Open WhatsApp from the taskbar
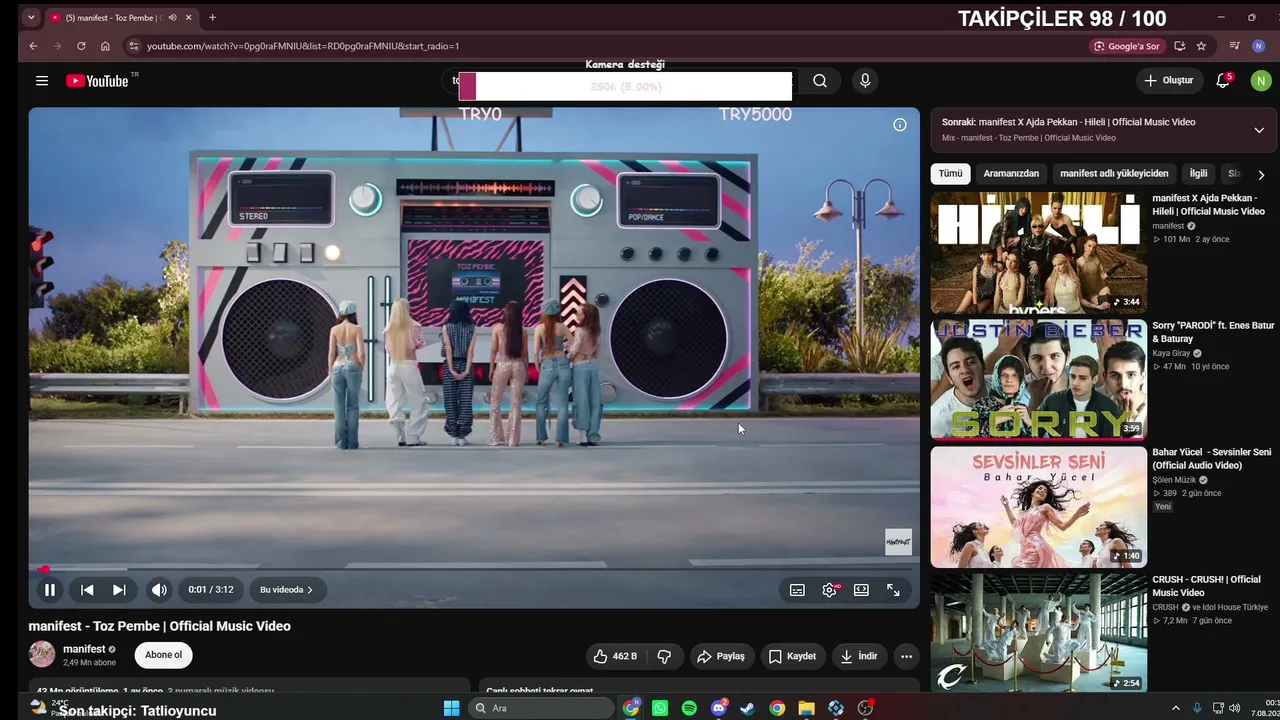This screenshot has width=1280, height=720. pyautogui.click(x=660, y=708)
